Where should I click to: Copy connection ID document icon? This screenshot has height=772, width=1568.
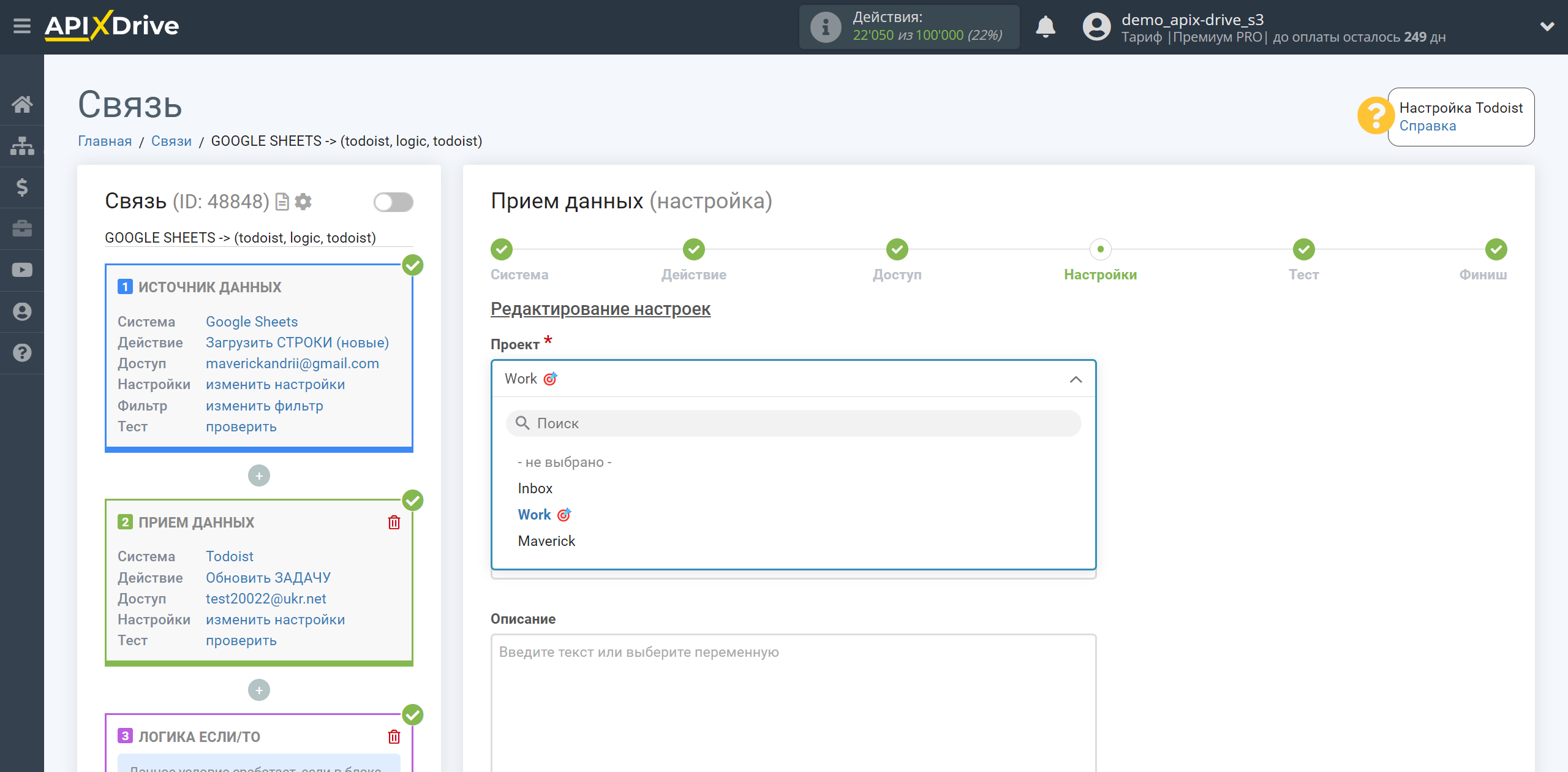tap(282, 202)
